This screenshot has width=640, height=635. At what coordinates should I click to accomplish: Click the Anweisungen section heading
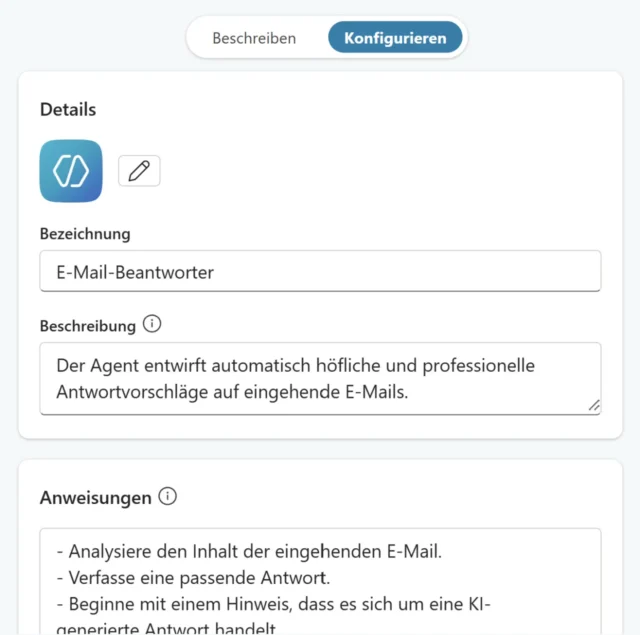(x=96, y=497)
